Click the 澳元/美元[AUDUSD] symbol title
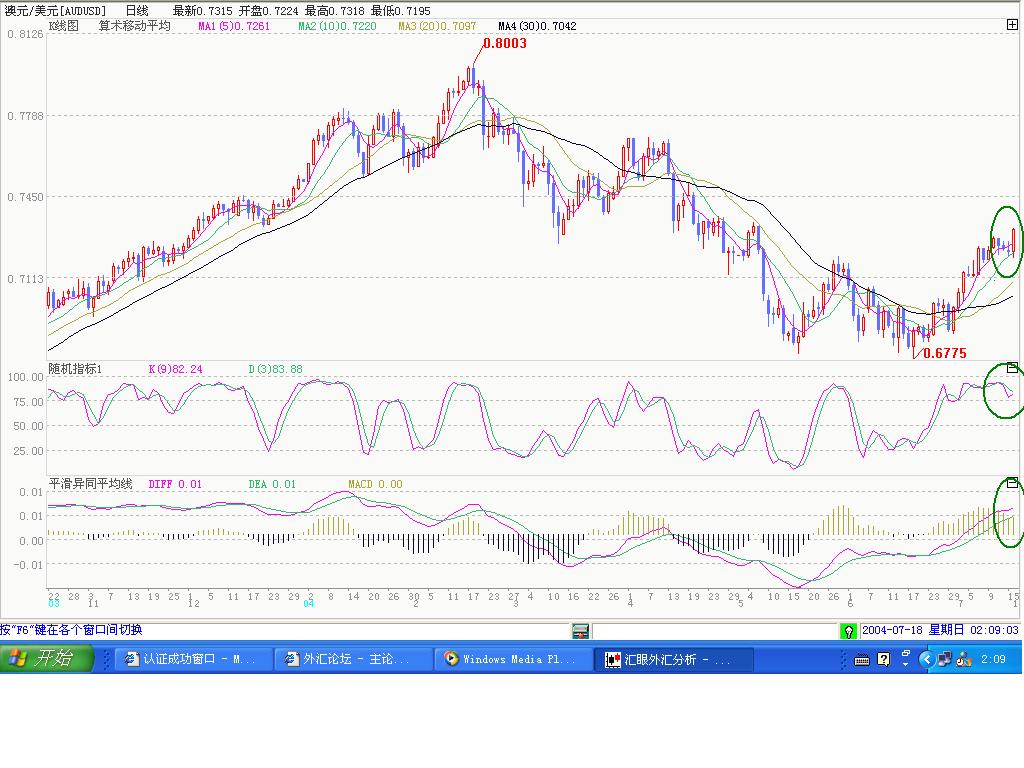Image resolution: width=1024 pixels, height=768 pixels. [55, 11]
